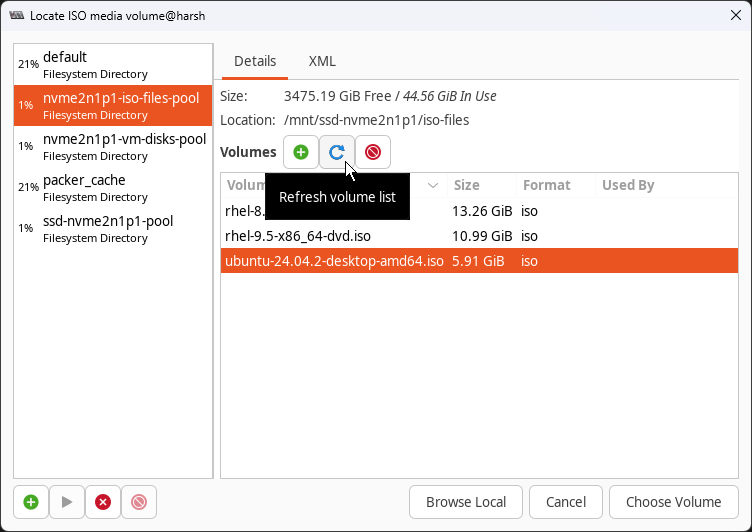This screenshot has width=752, height=532.
Task: Start the selected pool with play icon
Action: click(x=67, y=502)
